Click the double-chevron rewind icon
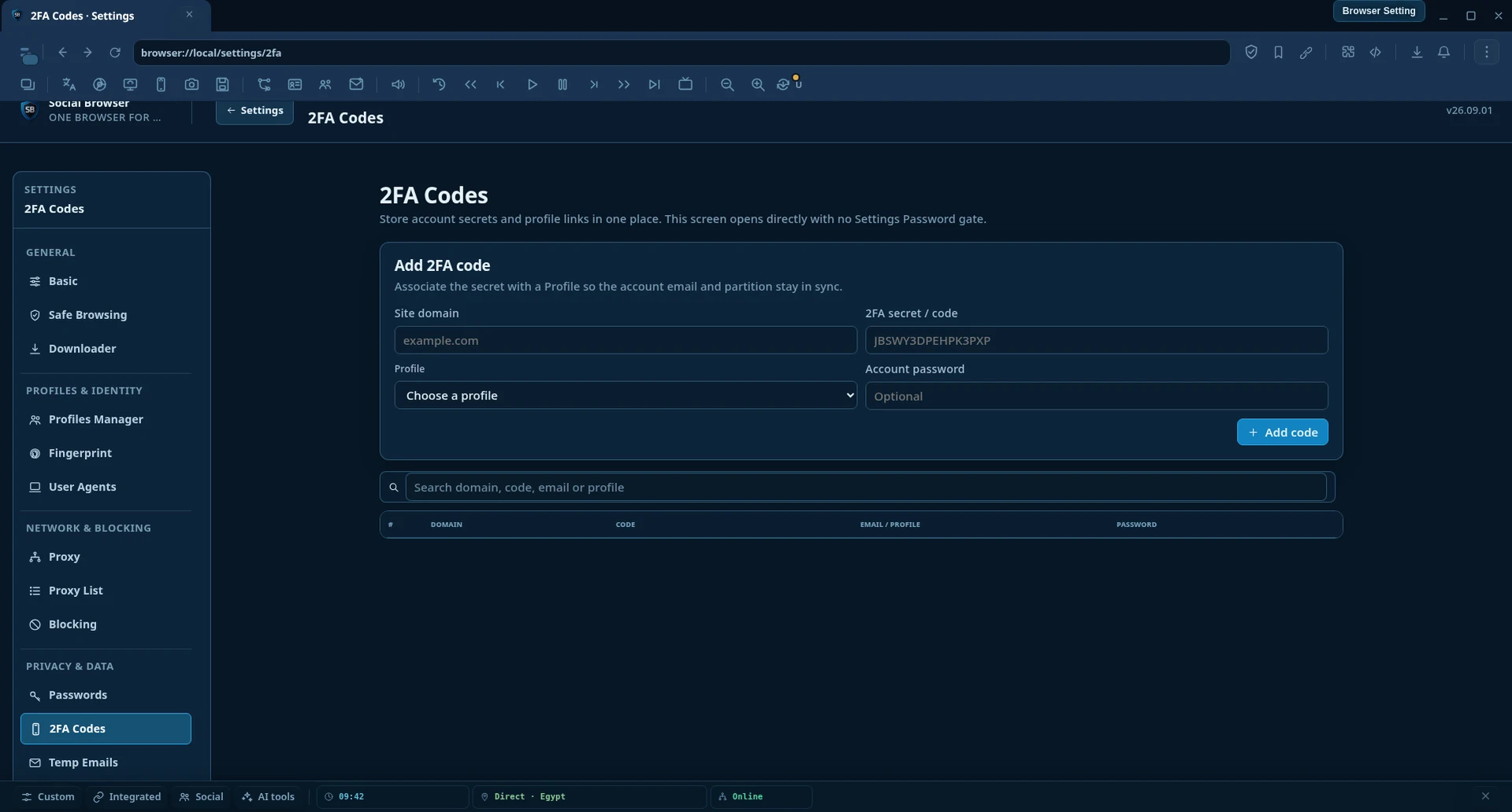 point(470,84)
